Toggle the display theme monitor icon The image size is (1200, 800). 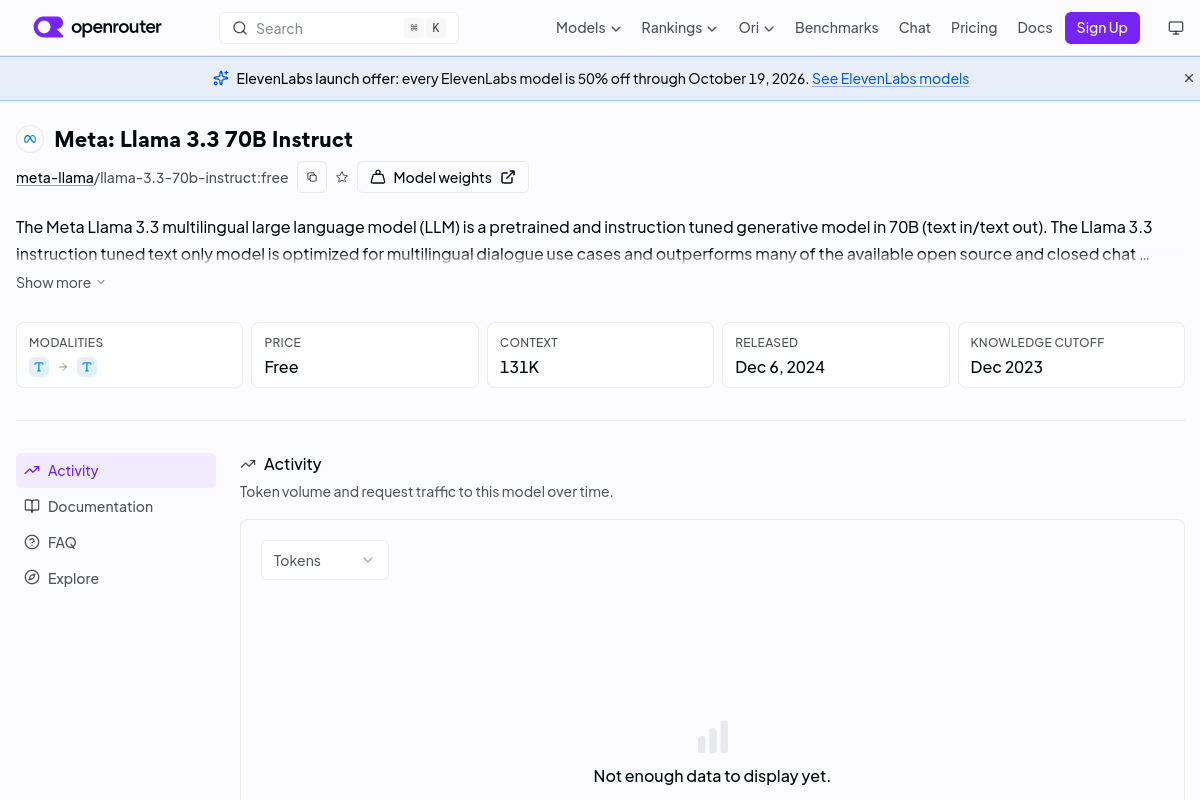click(1176, 28)
